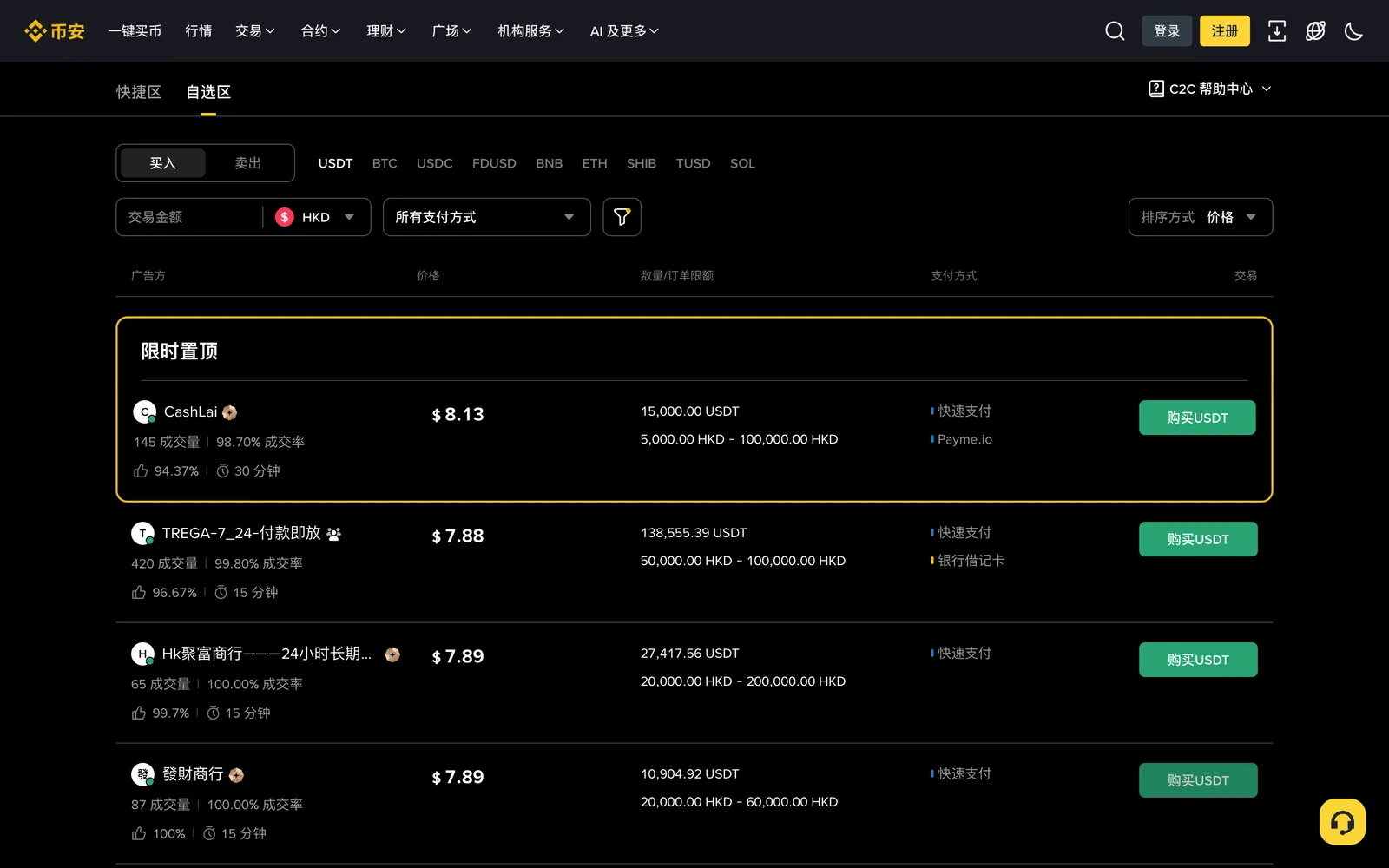Viewport: 1389px width, 868px height.
Task: Click CashLai thumbs-up rating icon
Action: pyautogui.click(x=141, y=470)
